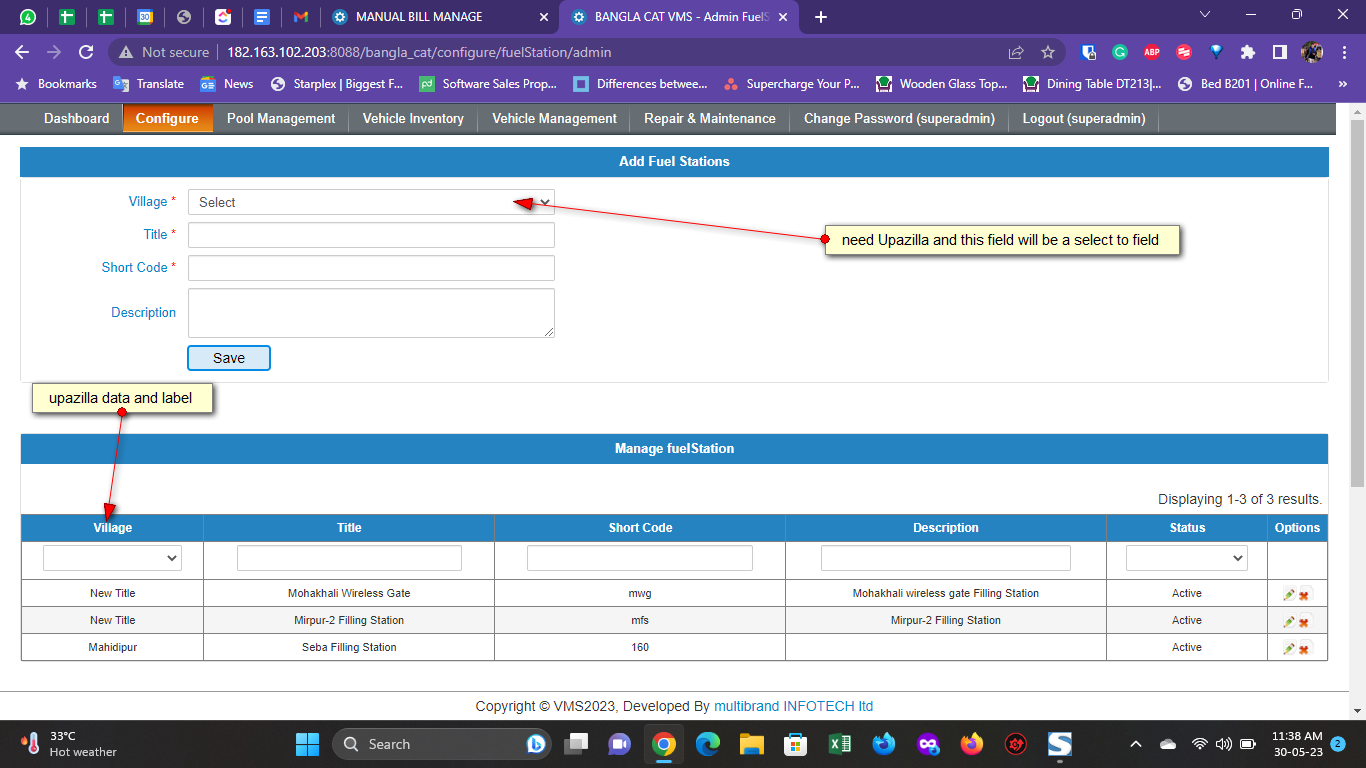Show hidden system tray icons

1135,744
